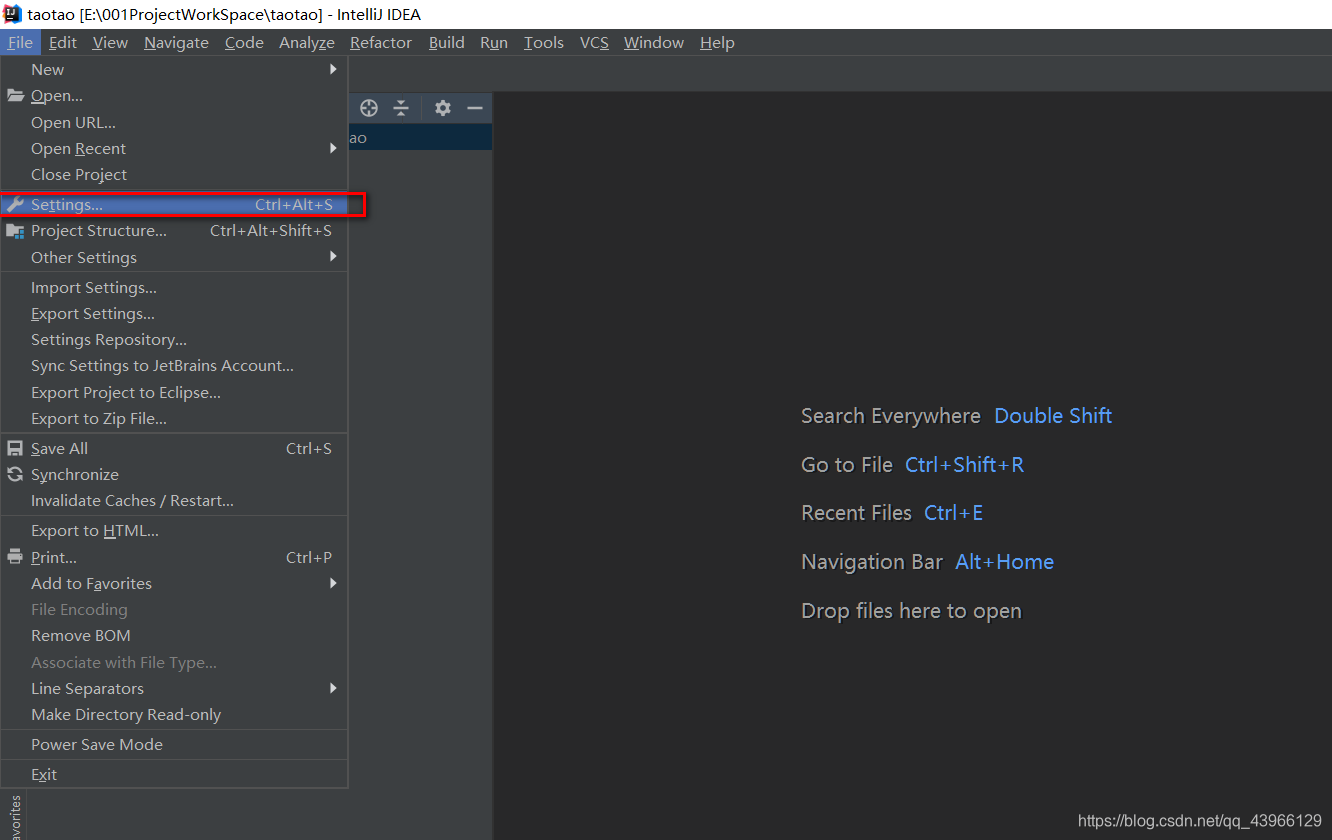Click the printer icon beside Print...
The height and width of the screenshot is (840, 1332).
pyautogui.click(x=15, y=557)
